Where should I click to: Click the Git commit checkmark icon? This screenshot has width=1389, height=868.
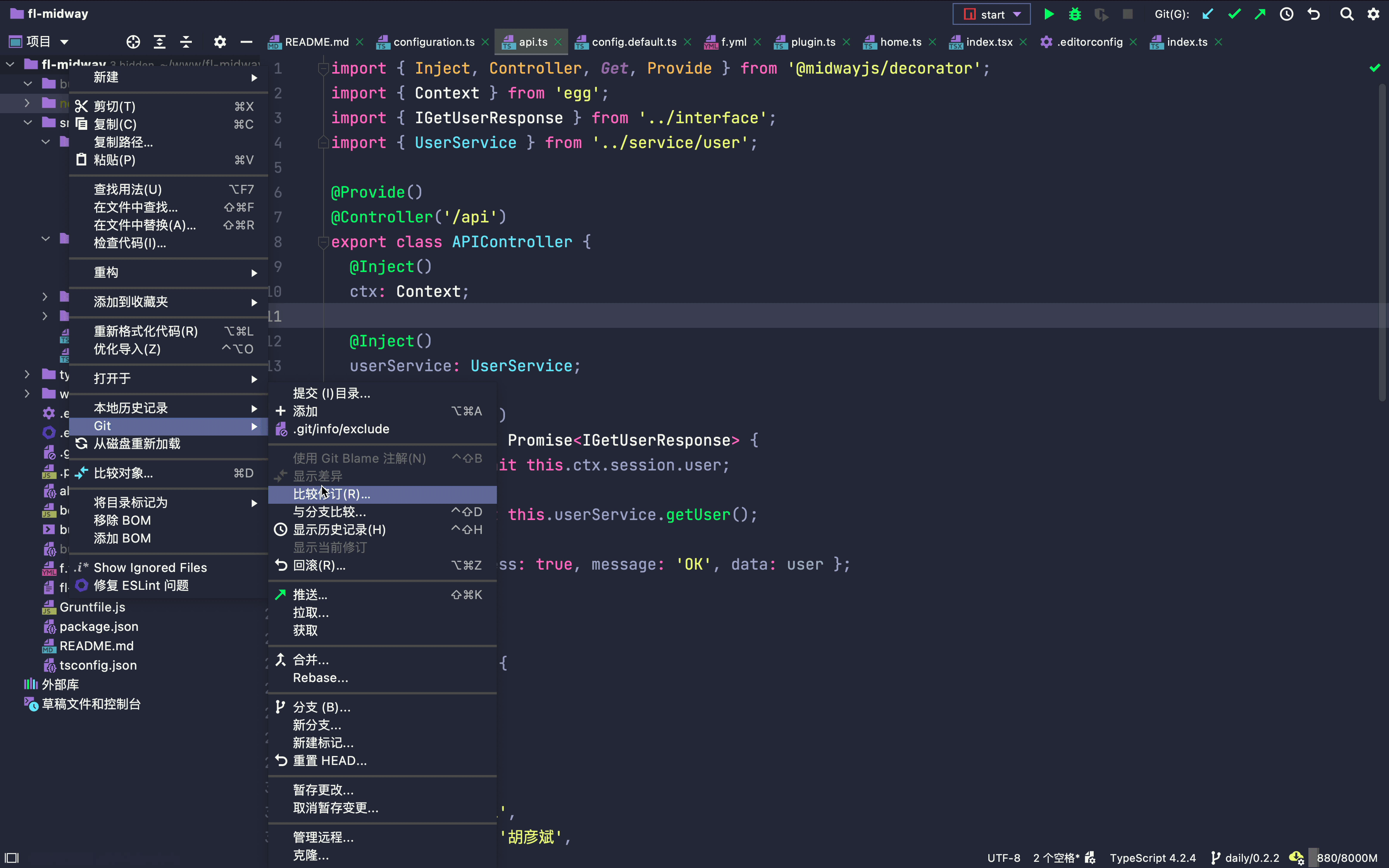coord(1234,14)
